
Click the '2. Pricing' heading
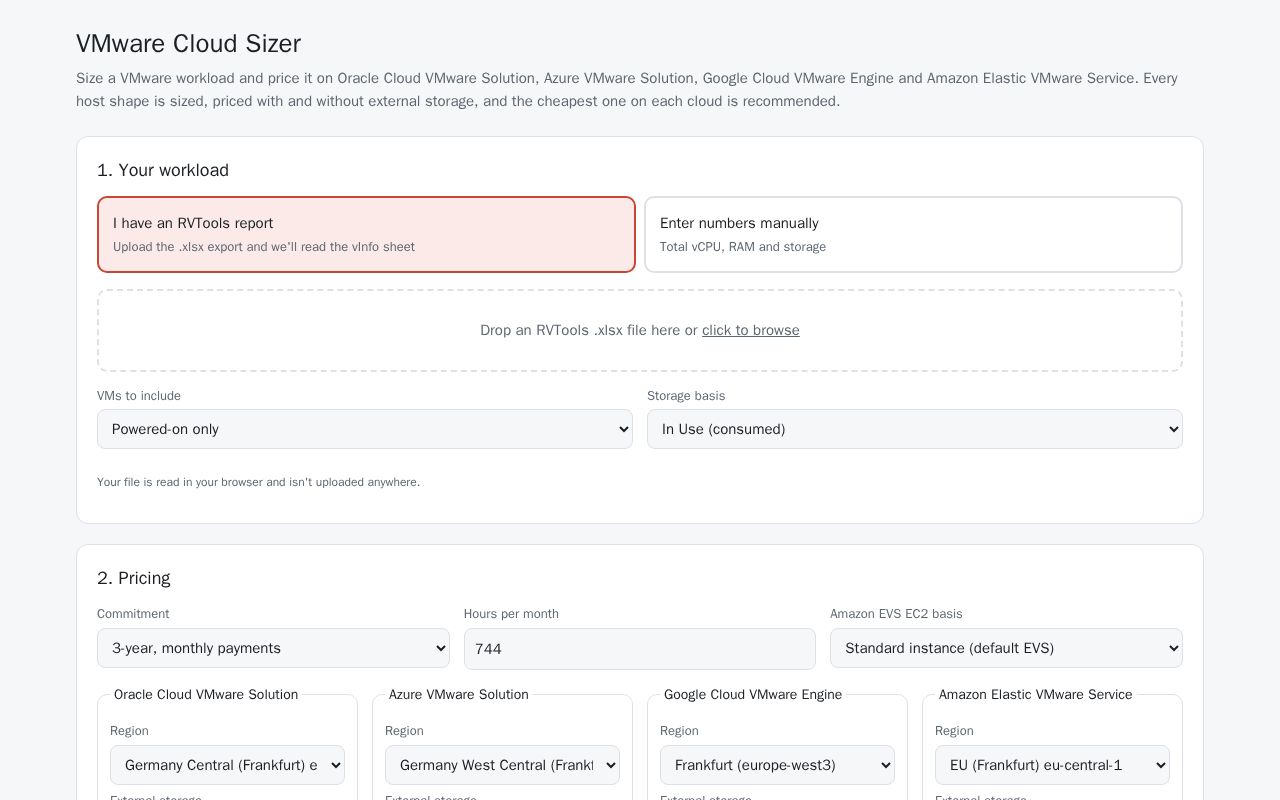[134, 578]
